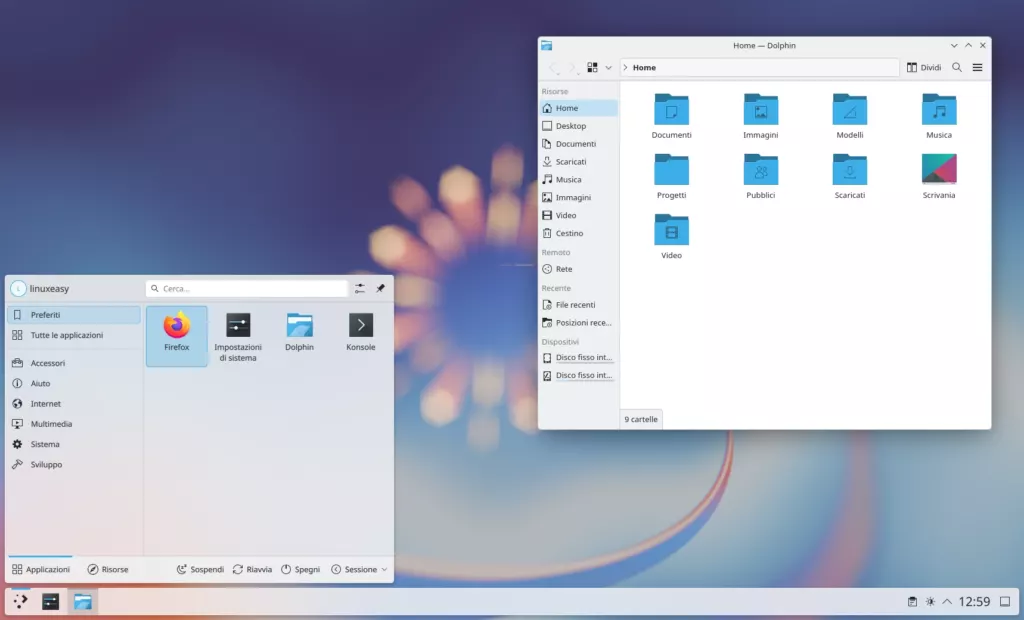Configure the launcher via the settings sliders icon

[x=360, y=288]
